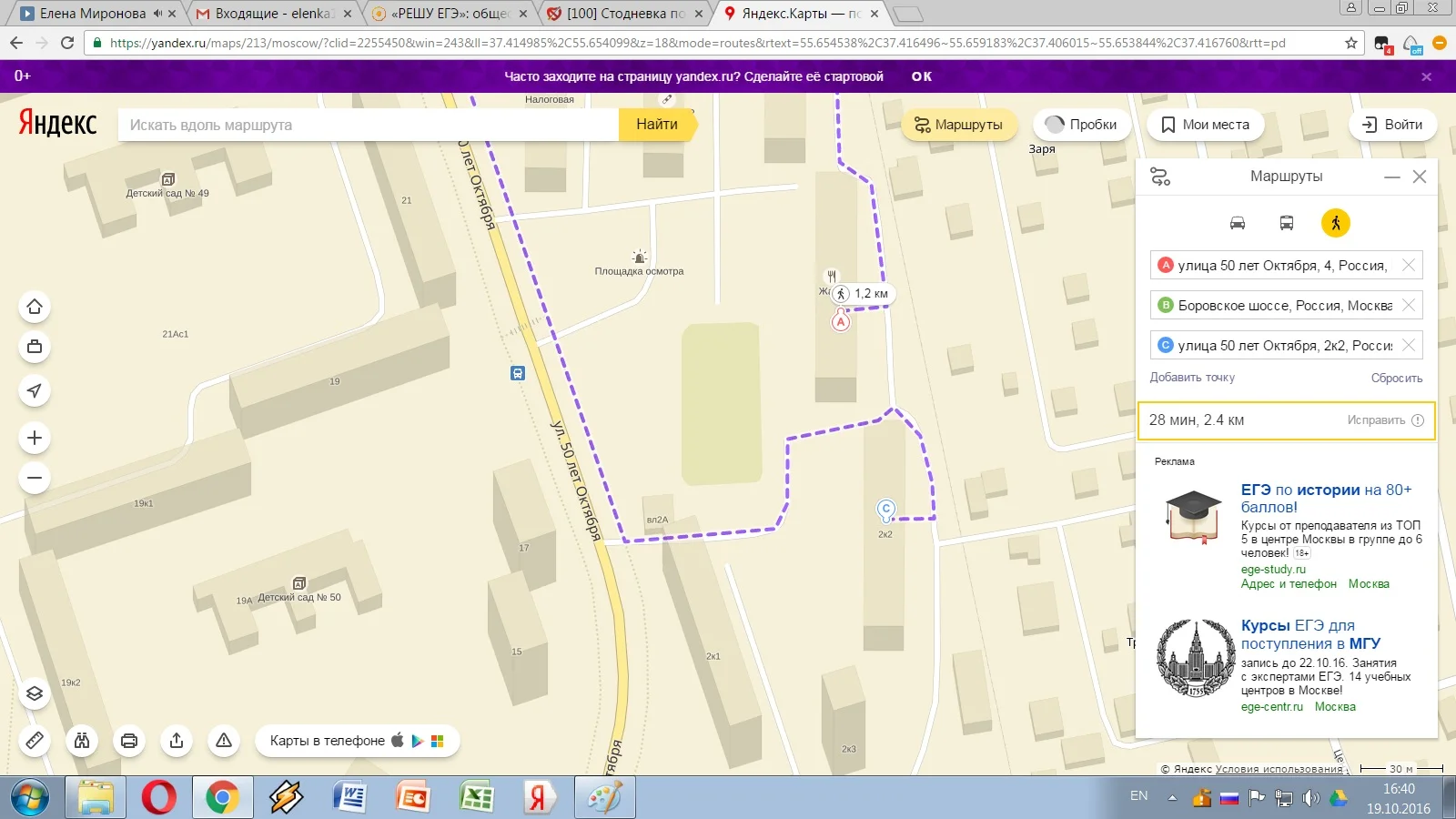Viewport: 1456px width, 819px height.
Task: Focus the Искать вдоль маршрута search field
Action: point(369,125)
